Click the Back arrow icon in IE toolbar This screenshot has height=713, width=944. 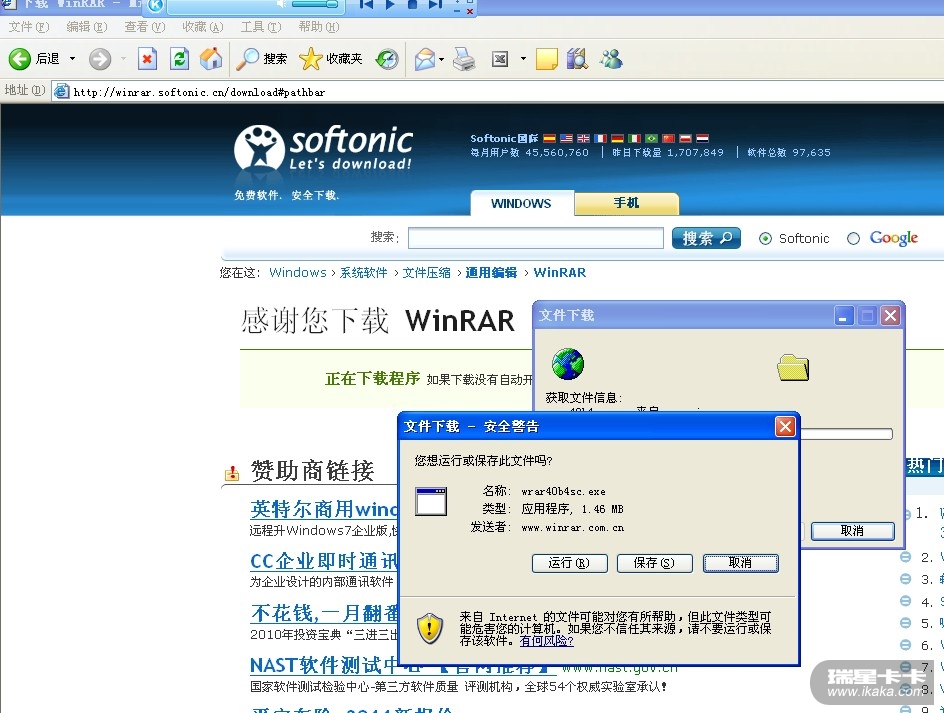click(19, 59)
